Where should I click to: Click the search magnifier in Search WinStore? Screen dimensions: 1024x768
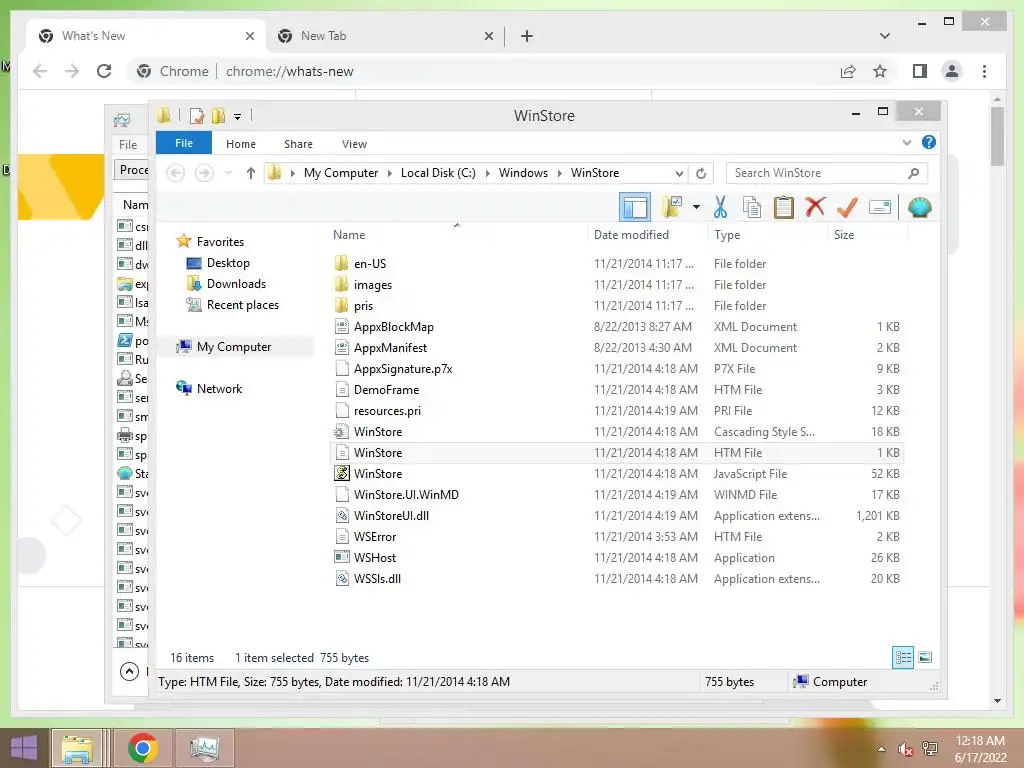coord(914,173)
